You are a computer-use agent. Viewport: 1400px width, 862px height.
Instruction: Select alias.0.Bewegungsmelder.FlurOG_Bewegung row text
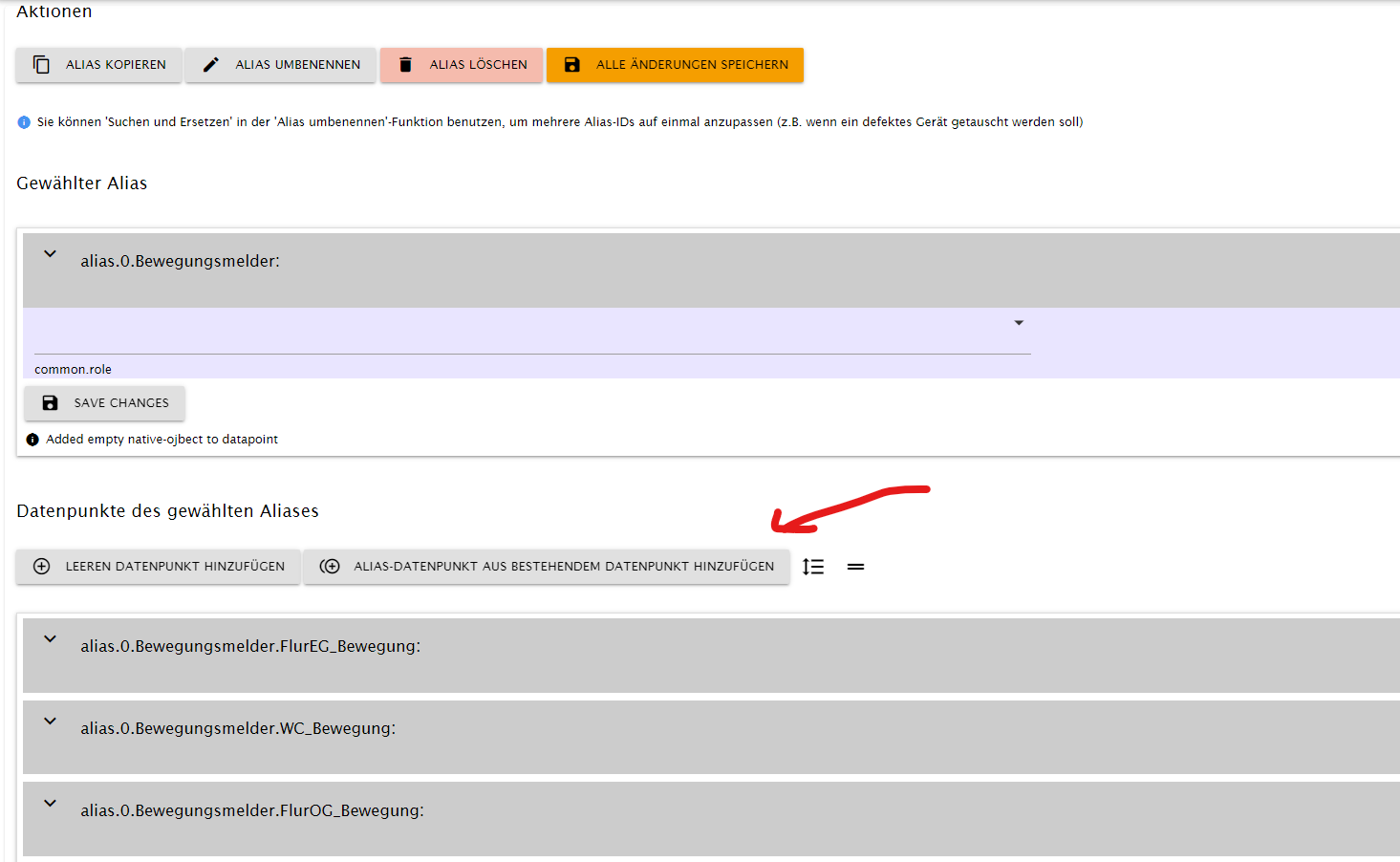(x=252, y=811)
